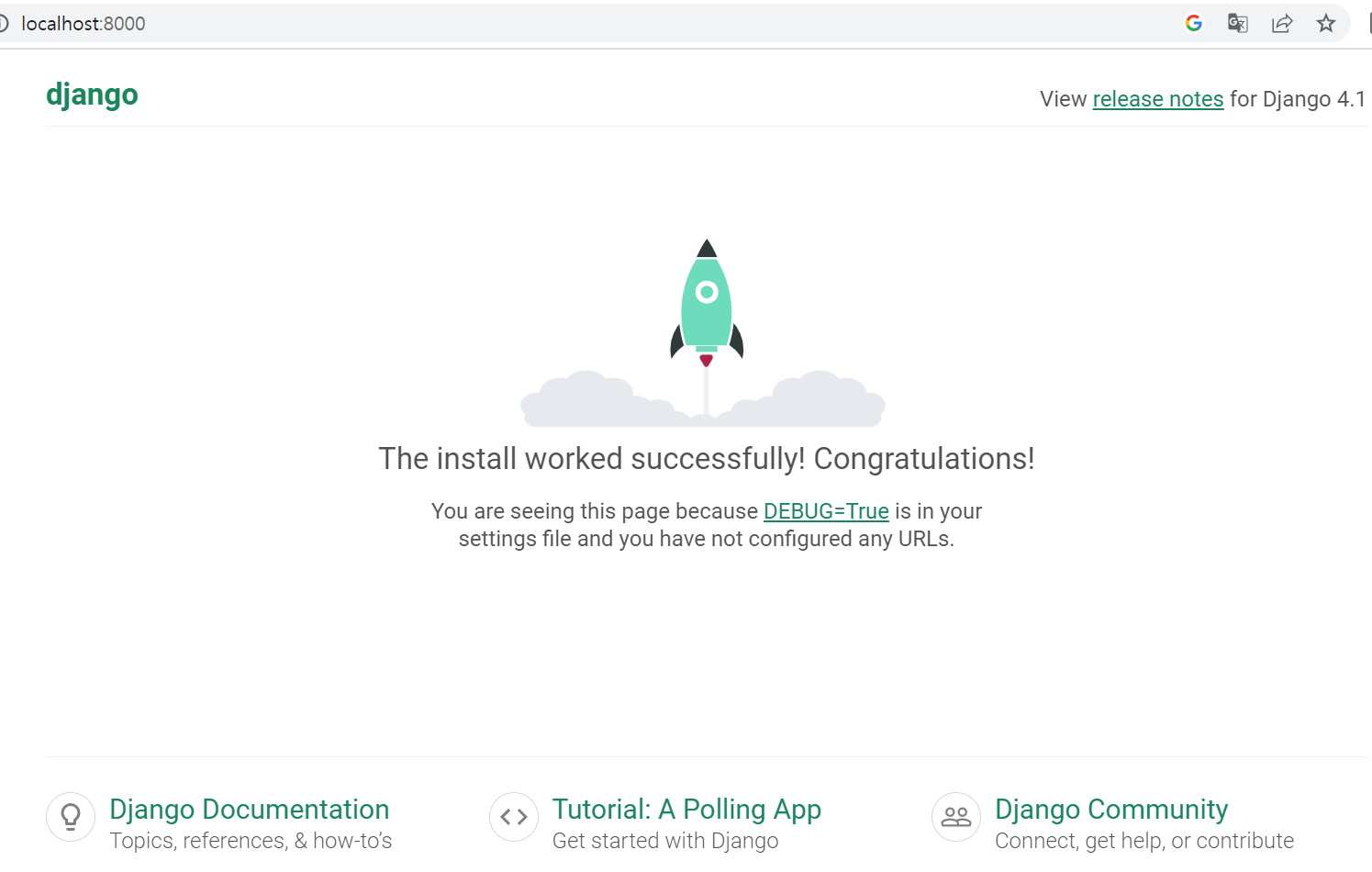Bookmark this page with star icon
The image size is (1372, 872).
coord(1325,23)
